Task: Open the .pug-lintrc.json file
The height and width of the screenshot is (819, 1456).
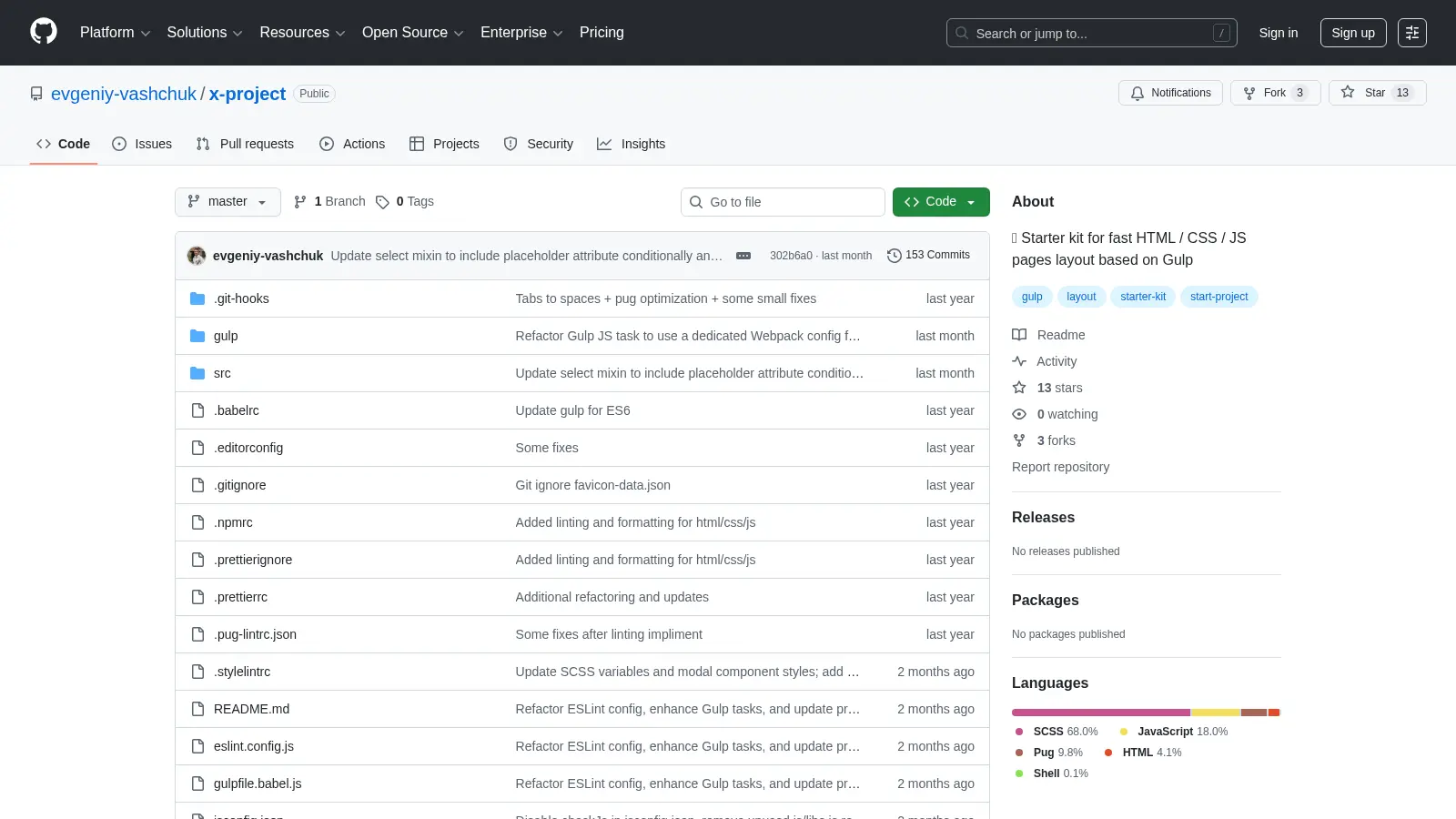Action: tap(255, 634)
